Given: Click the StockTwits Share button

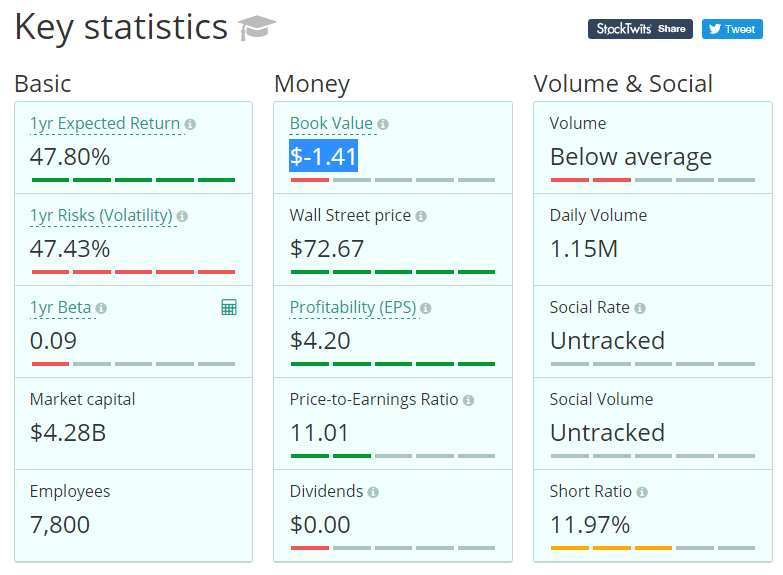Looking at the screenshot, I should pos(640,29).
